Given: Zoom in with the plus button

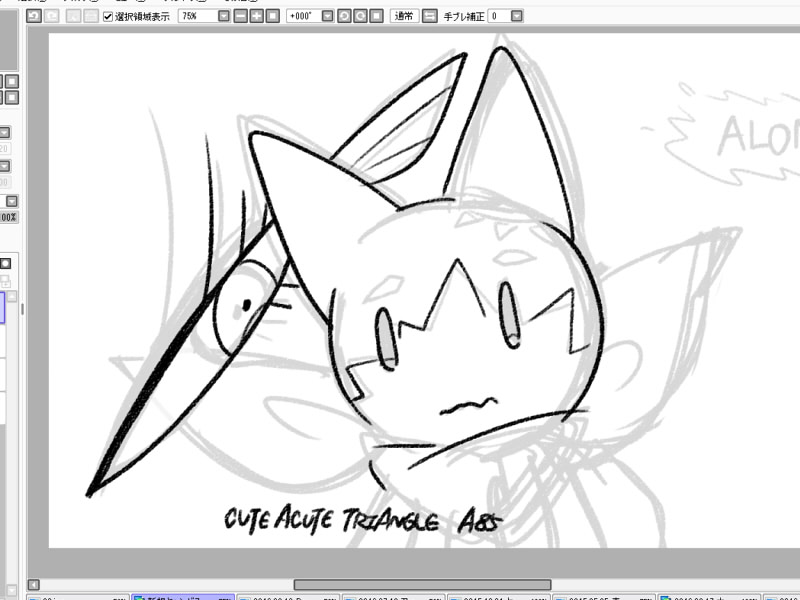Looking at the screenshot, I should [257, 16].
